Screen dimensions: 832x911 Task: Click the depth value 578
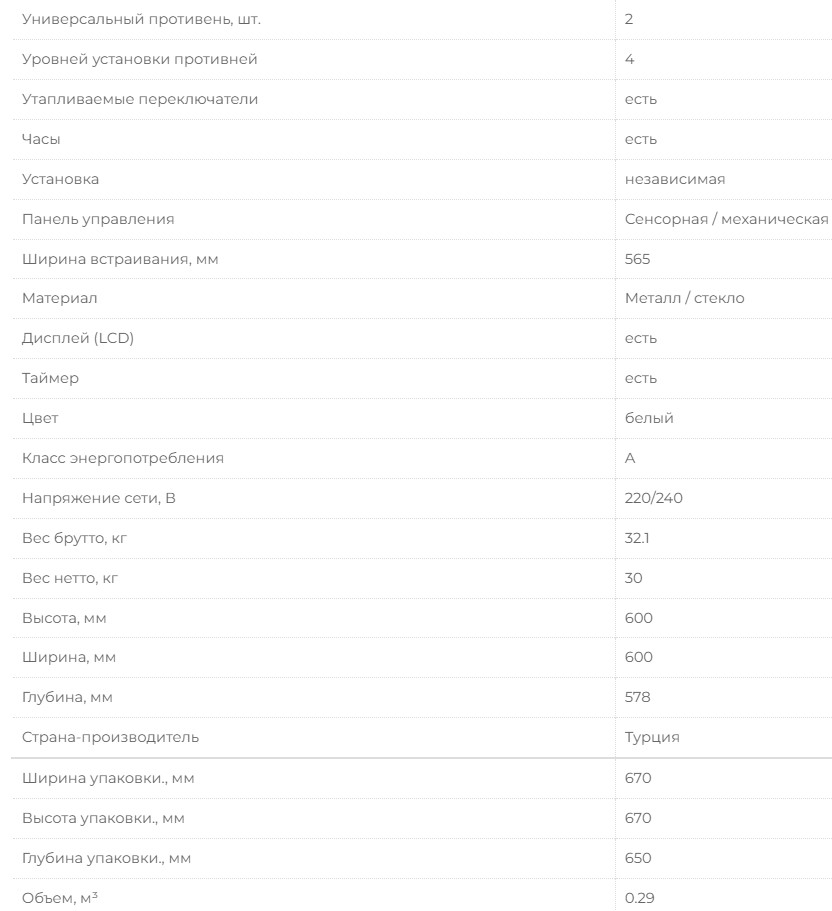click(638, 697)
